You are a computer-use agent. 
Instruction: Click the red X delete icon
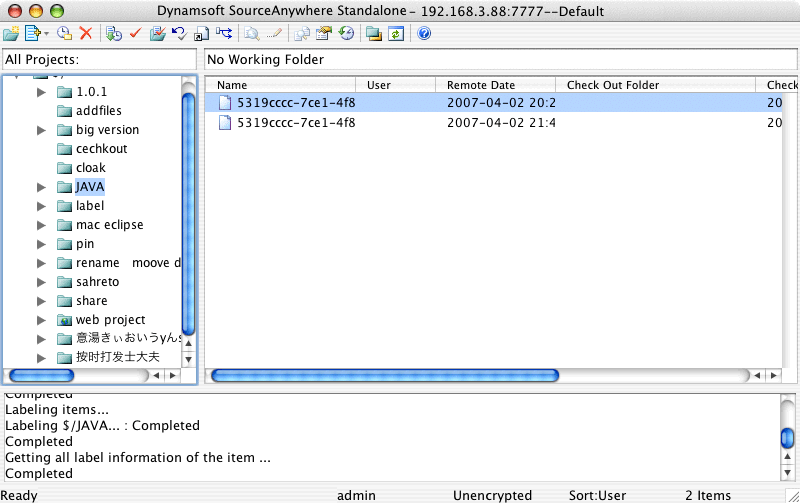(x=86, y=33)
